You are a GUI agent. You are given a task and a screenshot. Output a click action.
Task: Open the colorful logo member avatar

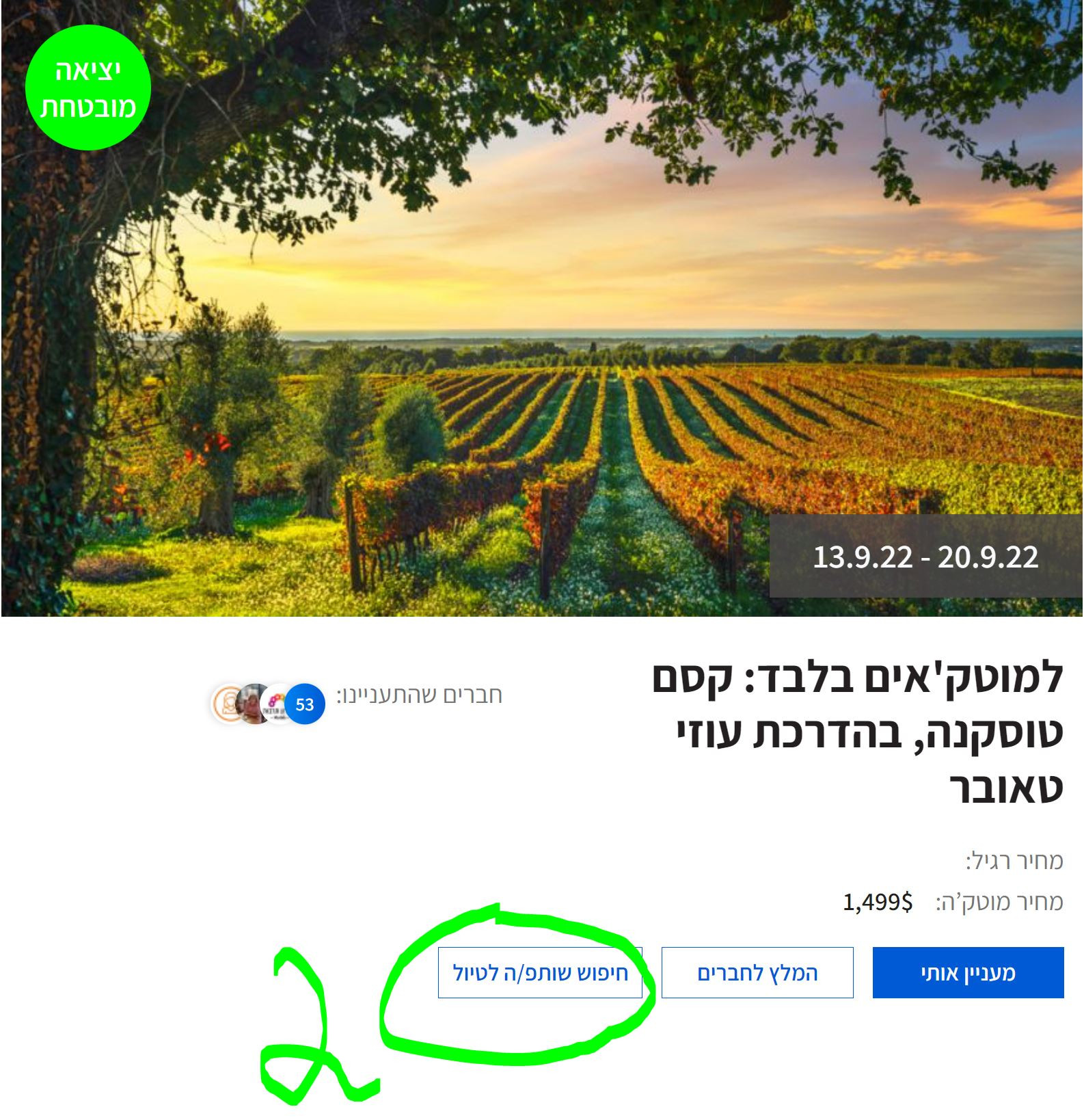[x=274, y=704]
